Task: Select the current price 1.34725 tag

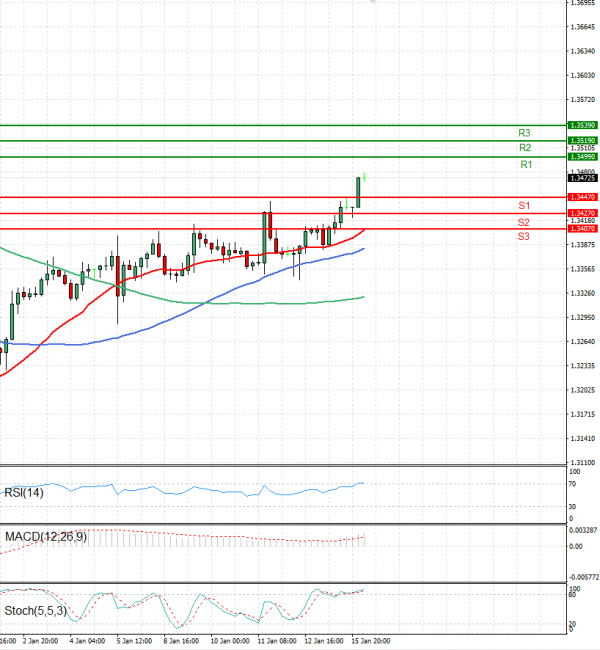Action: click(x=583, y=178)
